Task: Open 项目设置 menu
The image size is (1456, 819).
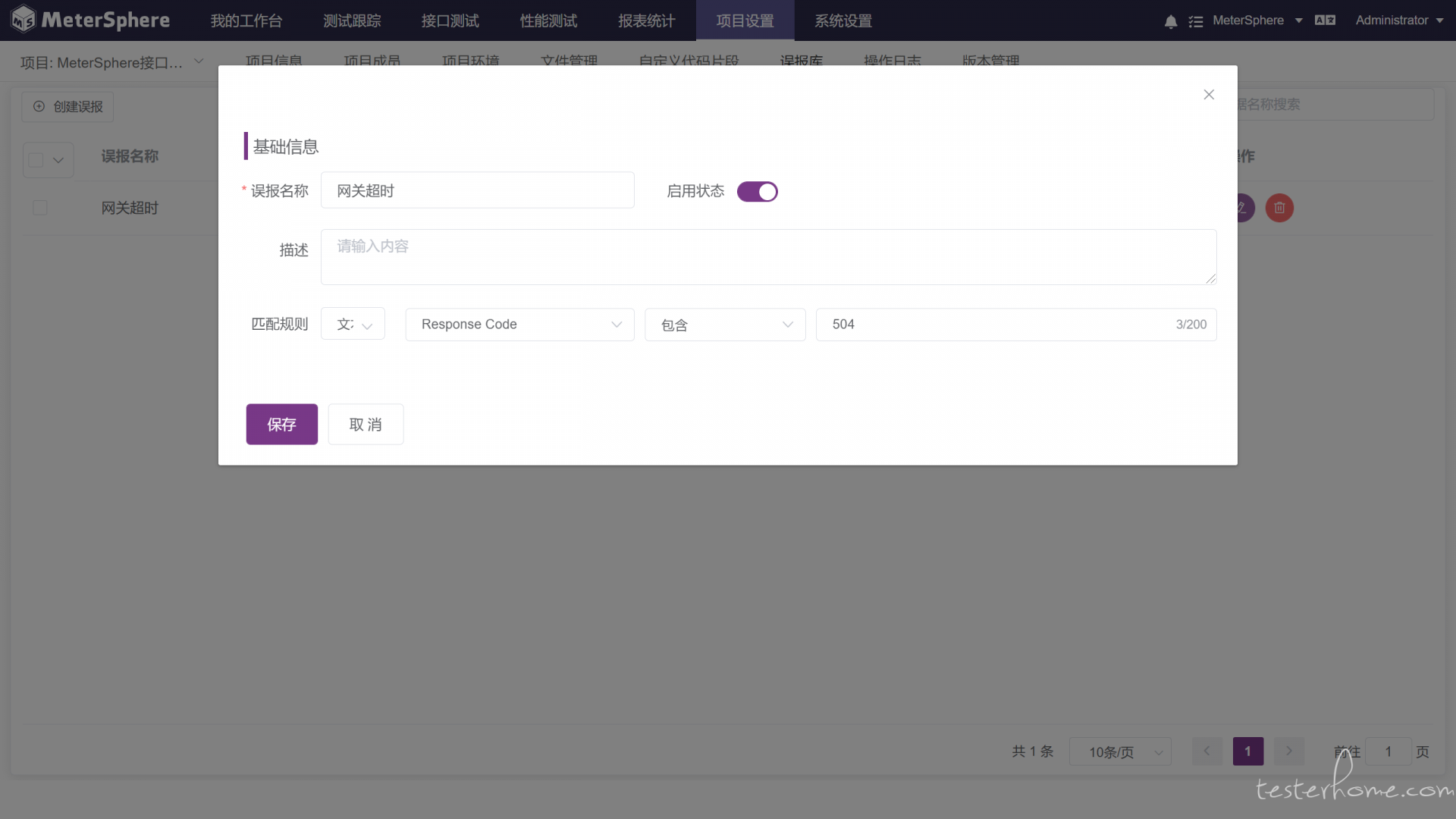Action: (745, 20)
